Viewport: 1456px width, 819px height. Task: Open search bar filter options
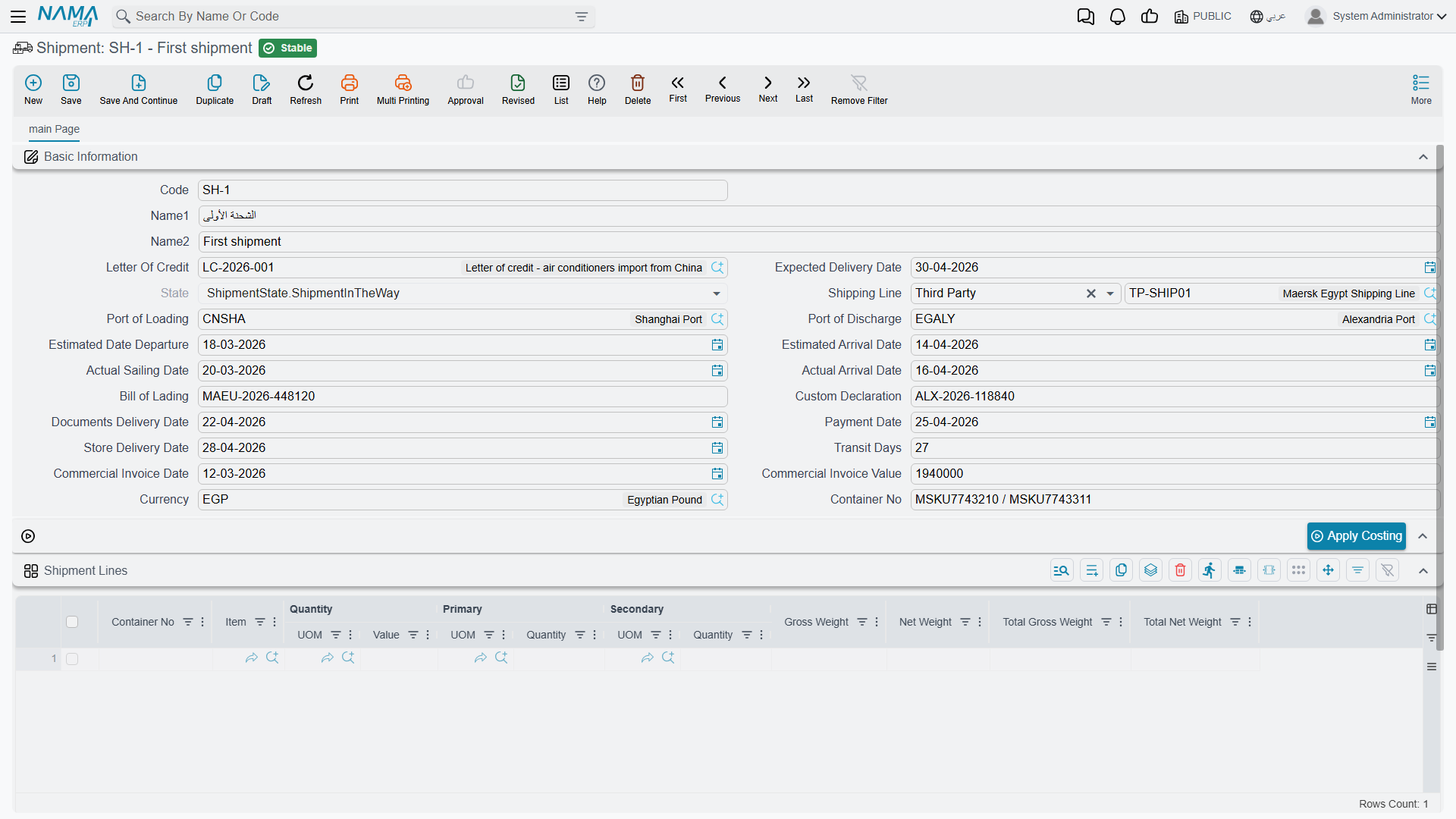pyautogui.click(x=582, y=17)
